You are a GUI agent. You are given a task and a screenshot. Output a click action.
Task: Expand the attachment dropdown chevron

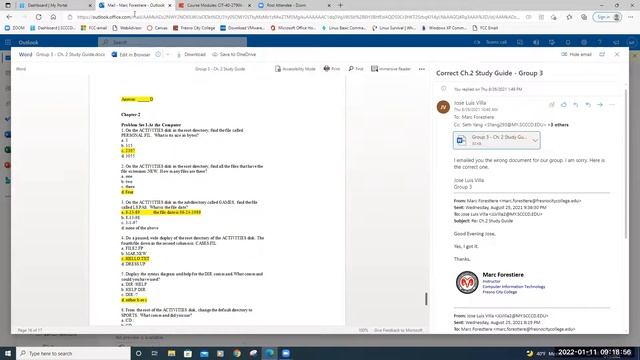pyautogui.click(x=535, y=140)
